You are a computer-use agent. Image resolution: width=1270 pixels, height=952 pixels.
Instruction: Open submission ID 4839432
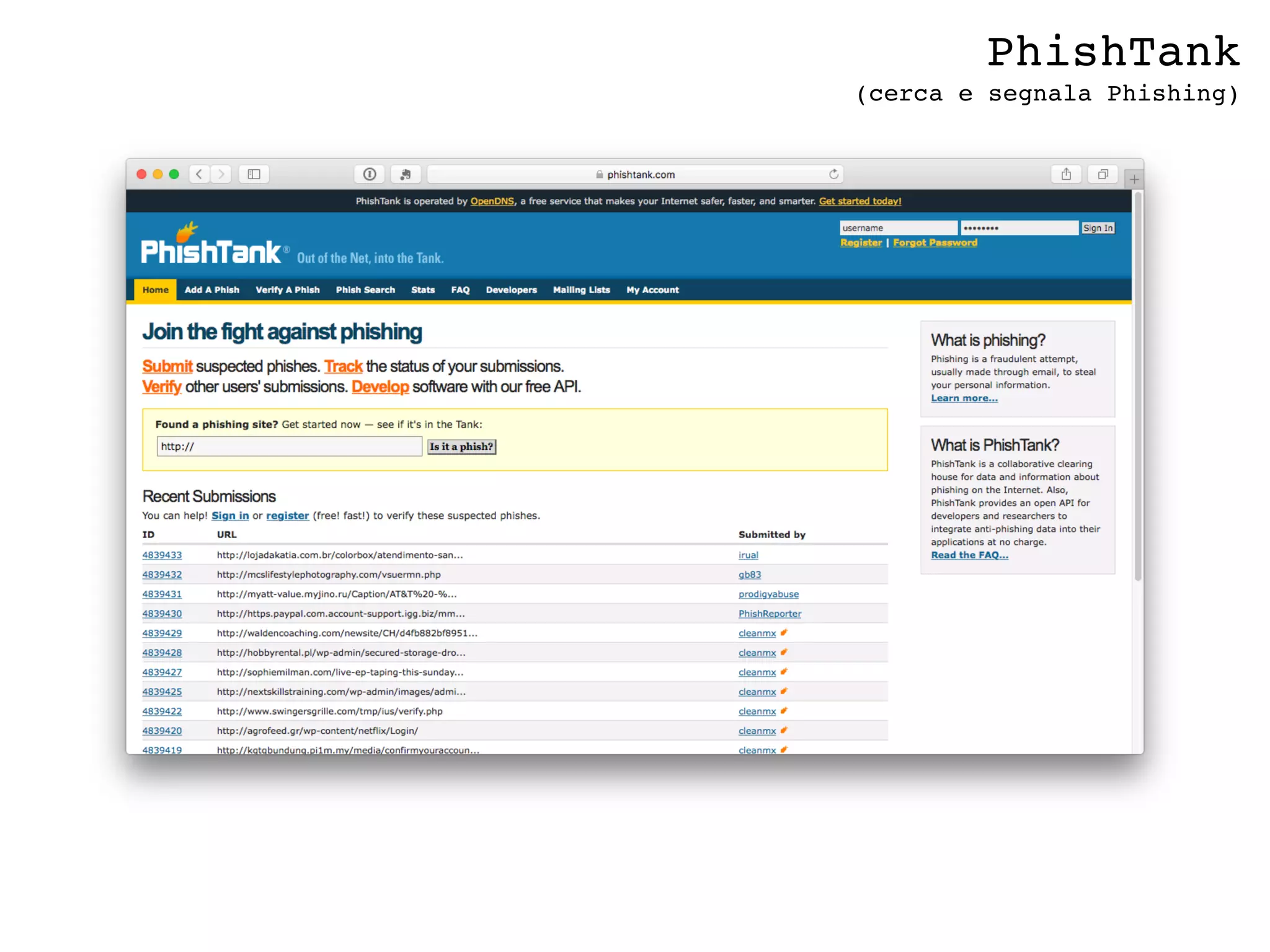point(162,575)
